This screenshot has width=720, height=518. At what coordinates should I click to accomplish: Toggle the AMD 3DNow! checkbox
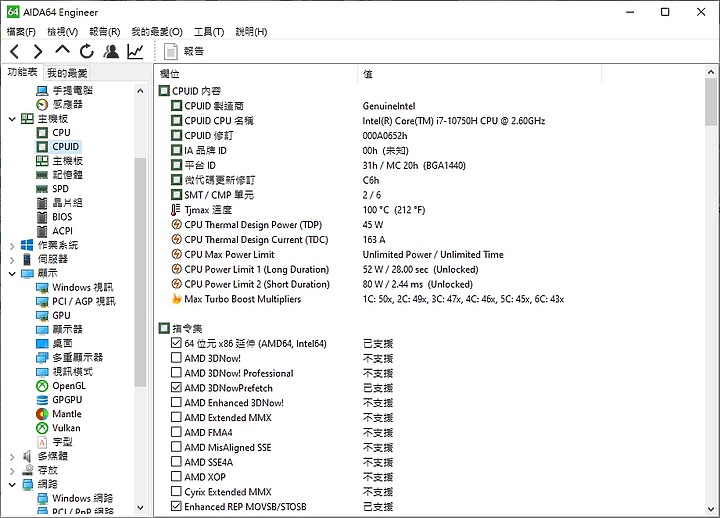pos(176,358)
